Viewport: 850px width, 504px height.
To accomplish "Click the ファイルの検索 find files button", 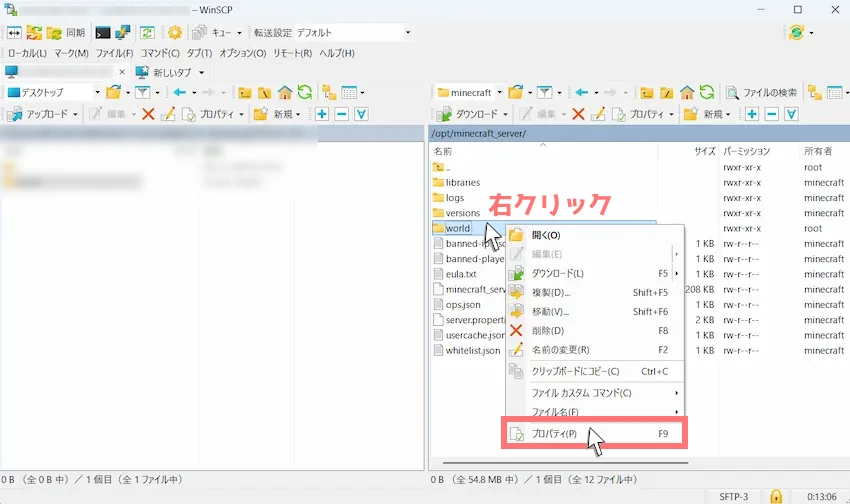I will [762, 93].
